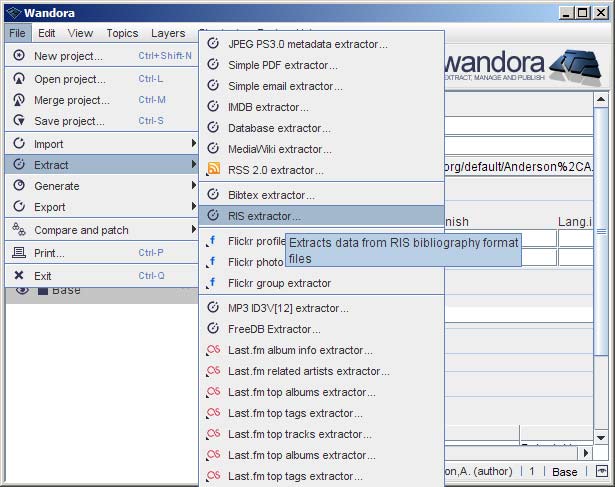
Task: Click the Flickr group extractor icon
Action: 212,283
